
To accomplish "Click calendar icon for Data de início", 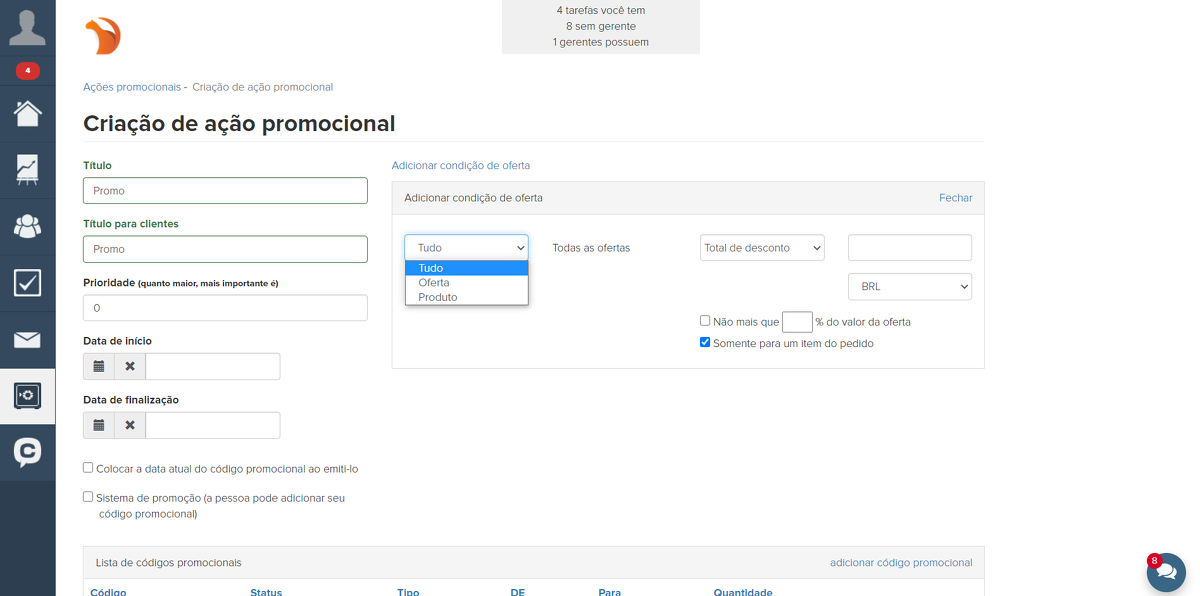I will point(99,367).
